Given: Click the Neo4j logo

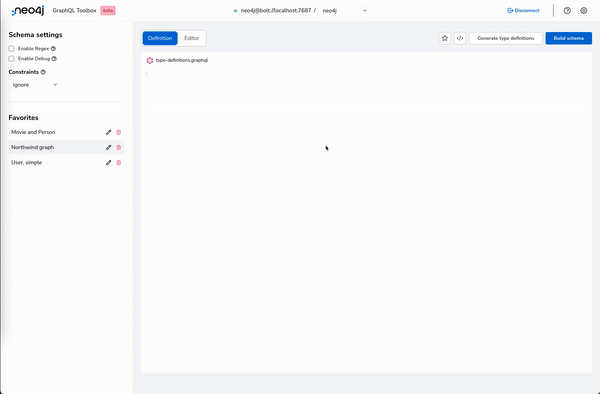Looking at the screenshot, I should click(28, 11).
